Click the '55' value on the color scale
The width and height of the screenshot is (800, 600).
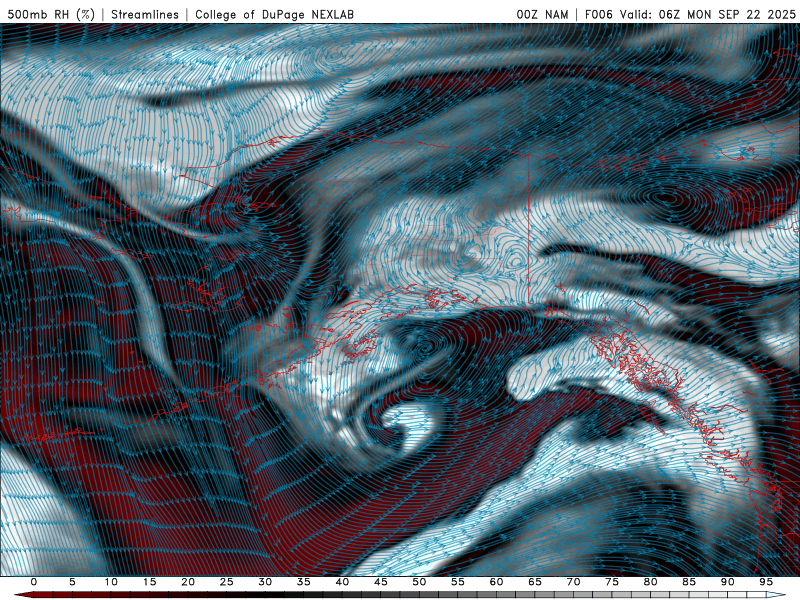point(458,582)
